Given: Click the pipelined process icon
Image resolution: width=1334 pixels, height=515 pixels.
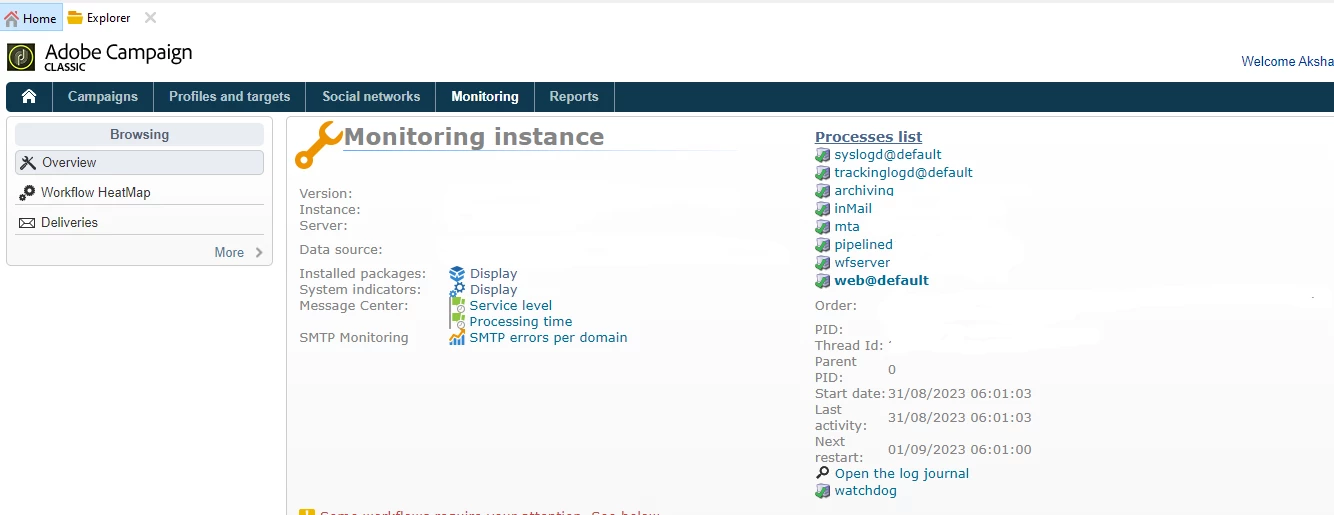Looking at the screenshot, I should click(823, 245).
